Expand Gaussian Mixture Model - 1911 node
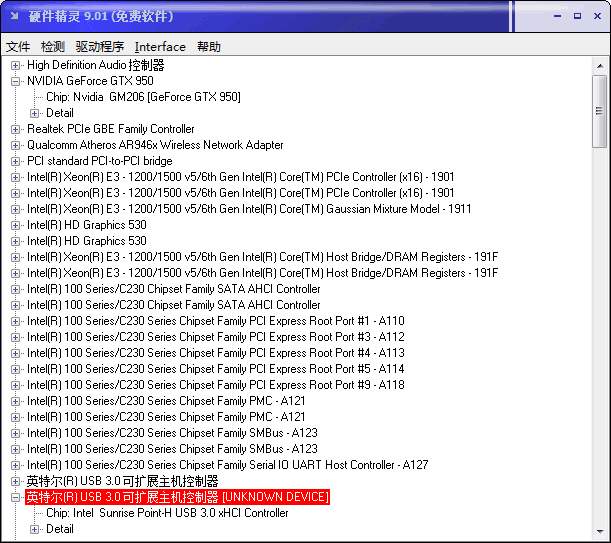Viewport: 611px width, 543px height. pos(15,209)
